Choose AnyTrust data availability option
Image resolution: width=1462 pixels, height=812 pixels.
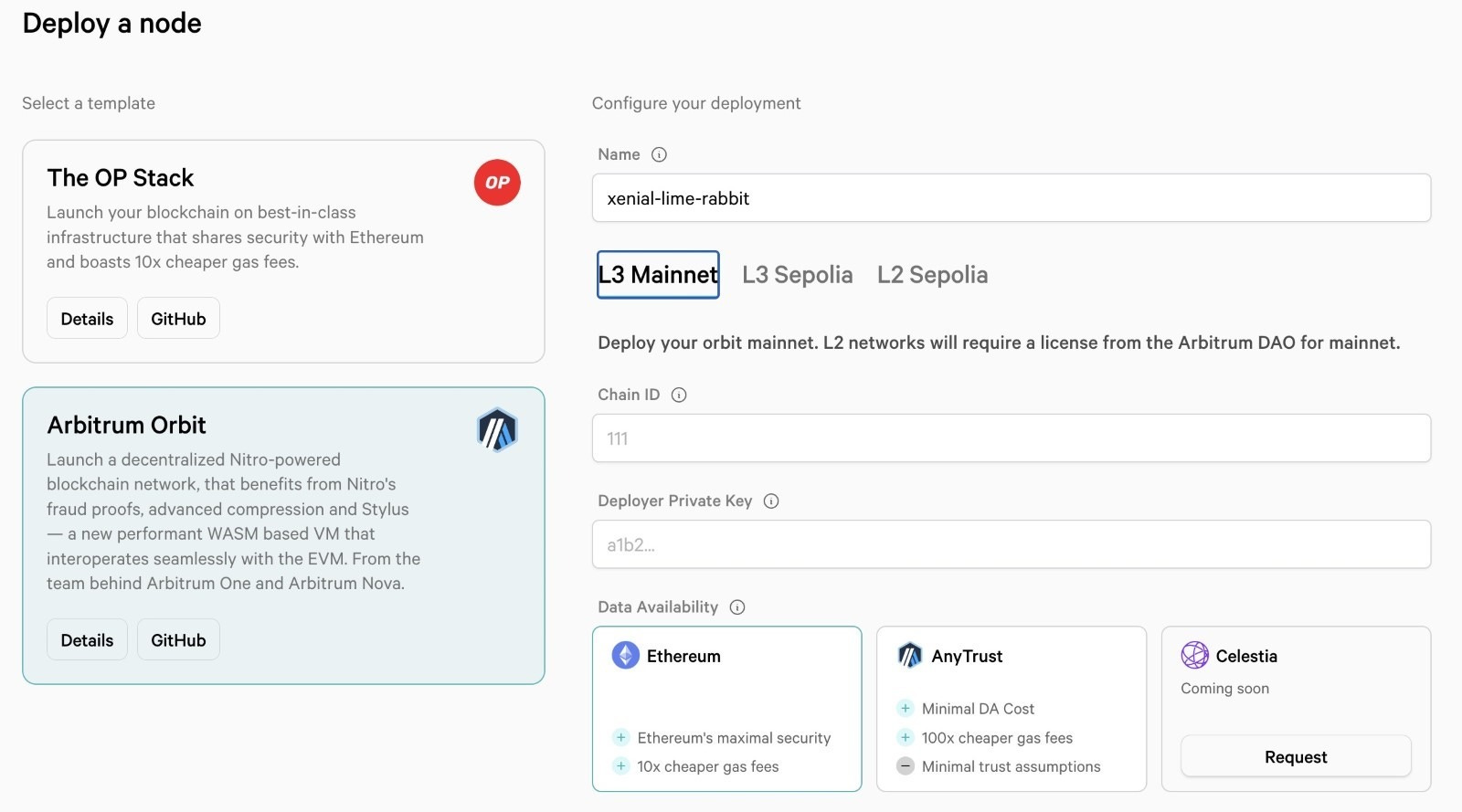(x=1012, y=709)
